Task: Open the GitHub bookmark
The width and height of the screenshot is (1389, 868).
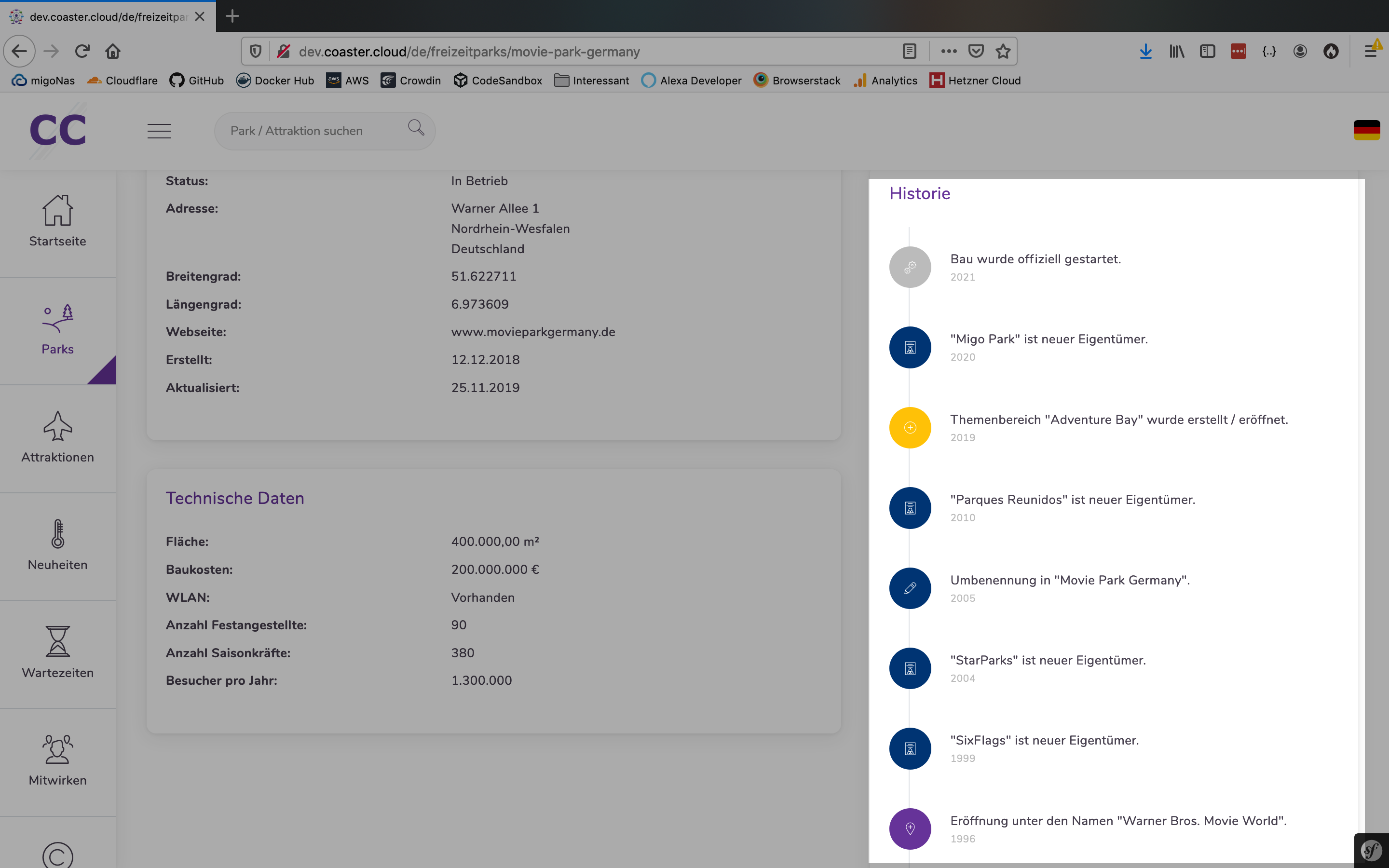Action: [196, 81]
